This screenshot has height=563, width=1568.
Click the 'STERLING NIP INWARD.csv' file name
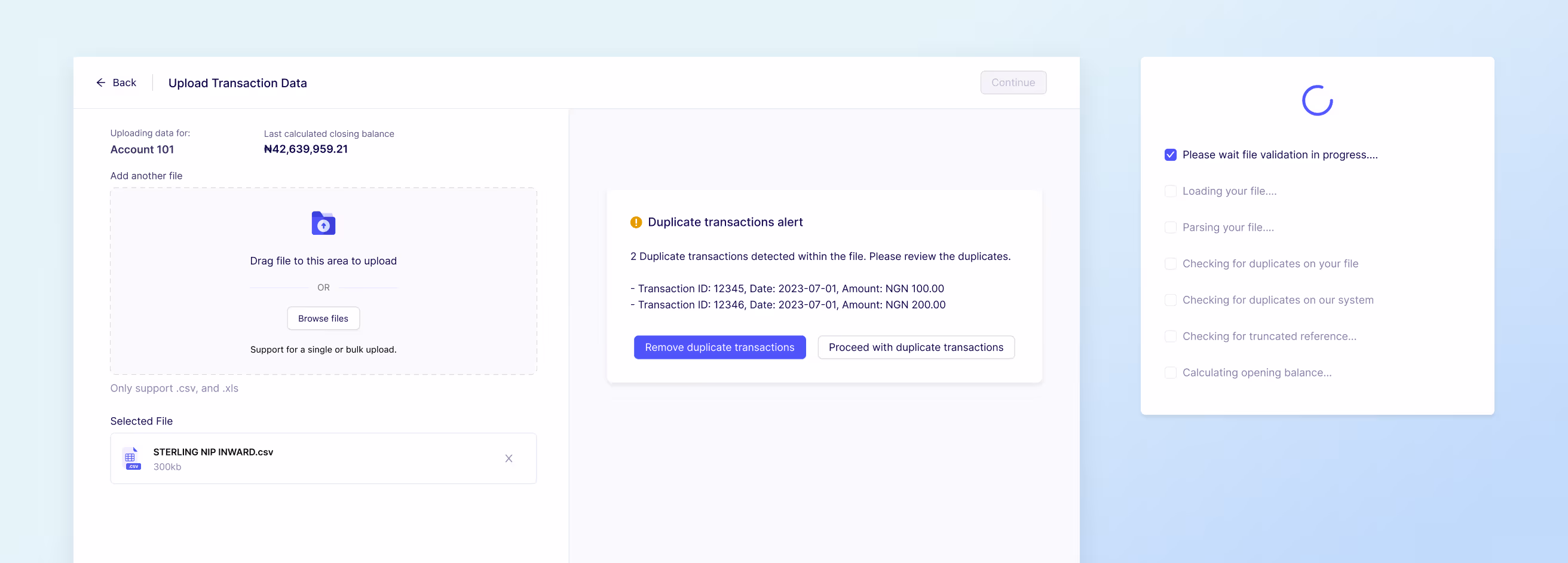point(213,452)
